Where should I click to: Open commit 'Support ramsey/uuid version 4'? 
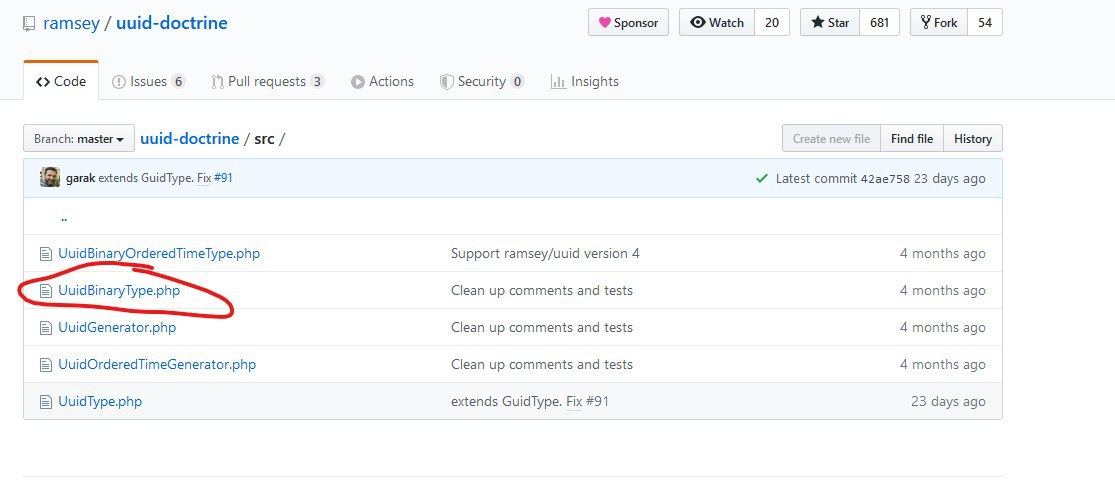click(545, 253)
